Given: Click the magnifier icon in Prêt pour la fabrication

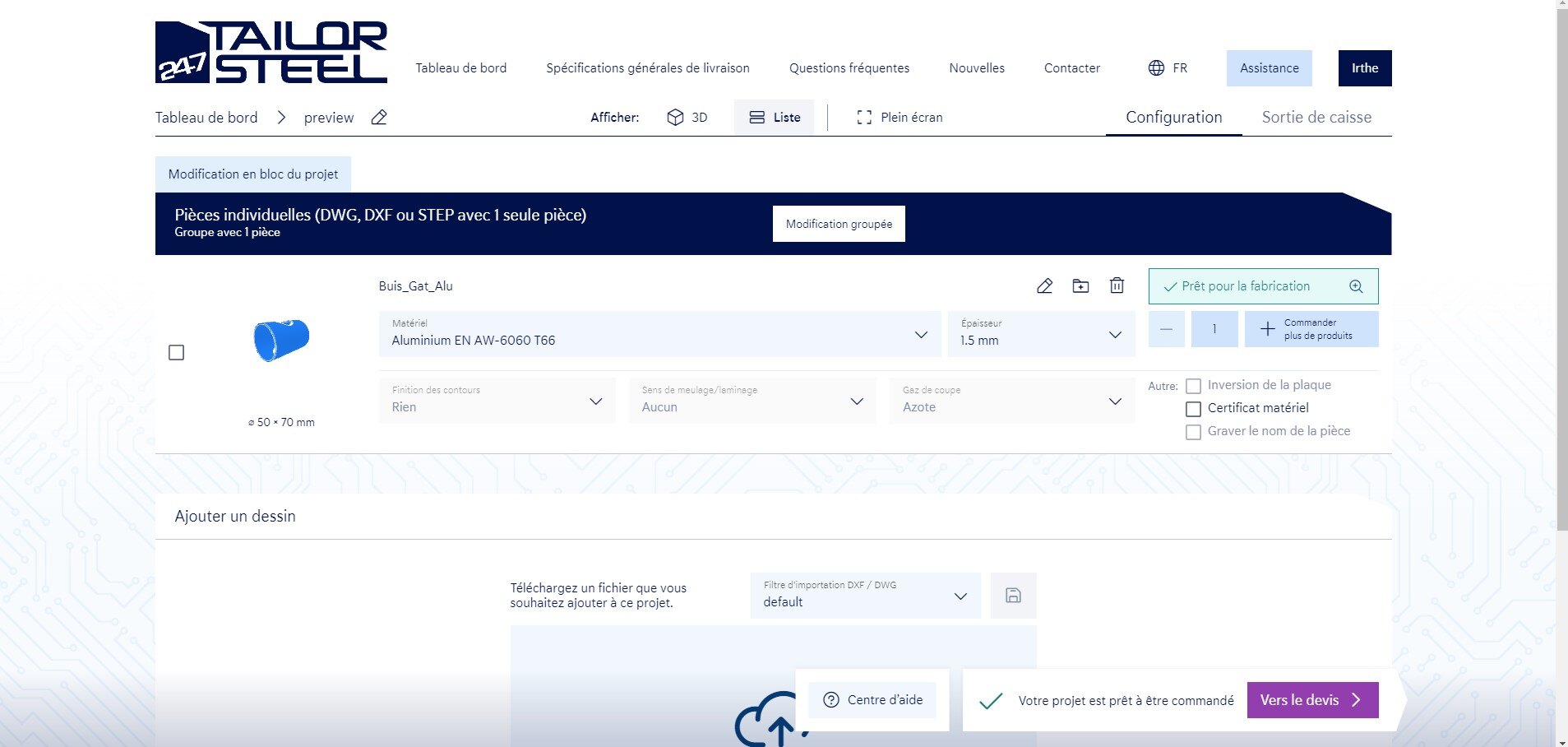Looking at the screenshot, I should [x=1356, y=286].
